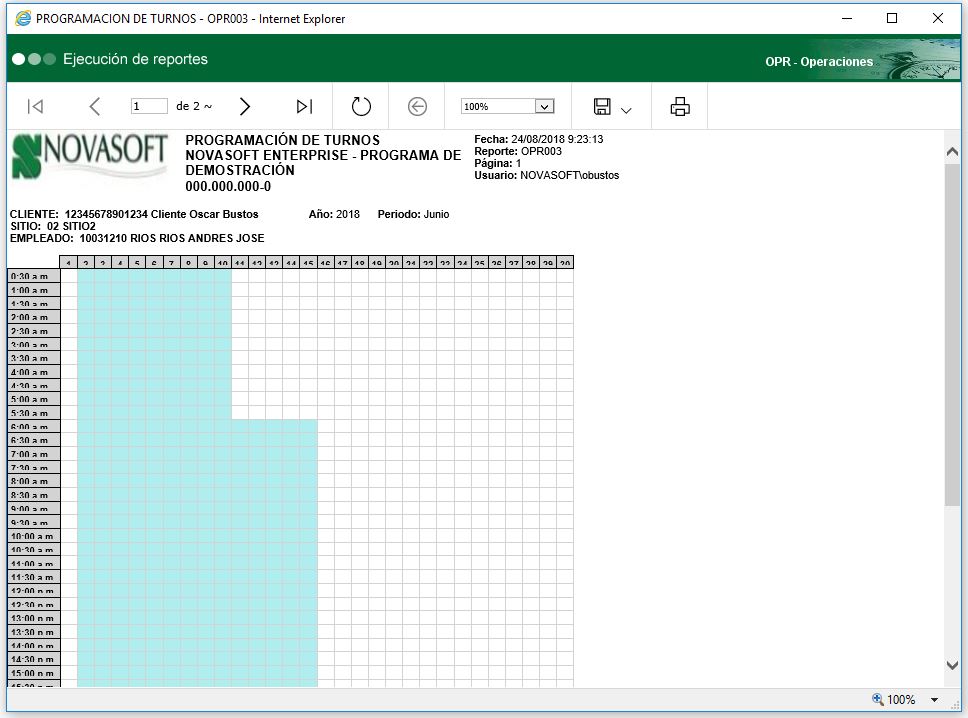Click the '11:30 a.m.' row header
The height and width of the screenshot is (718, 968).
coord(34,577)
